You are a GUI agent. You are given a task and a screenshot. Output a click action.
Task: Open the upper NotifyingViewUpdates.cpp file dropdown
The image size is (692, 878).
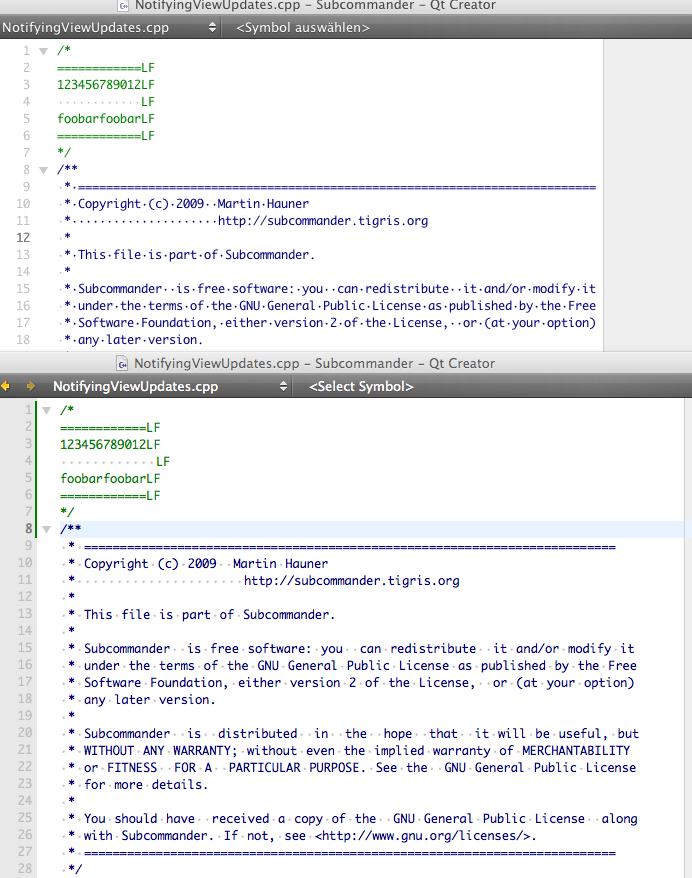click(x=108, y=27)
